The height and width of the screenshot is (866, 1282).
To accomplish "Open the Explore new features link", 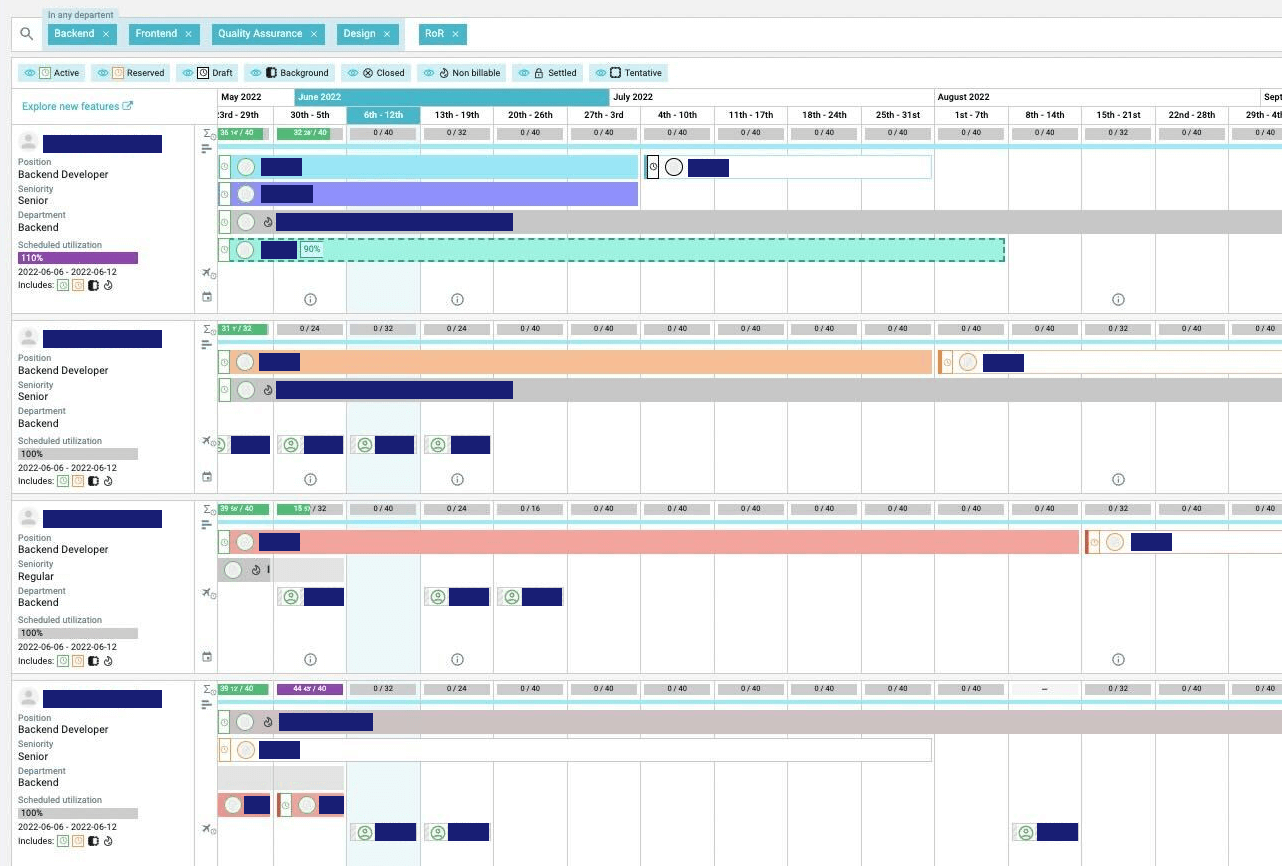I will coord(77,106).
